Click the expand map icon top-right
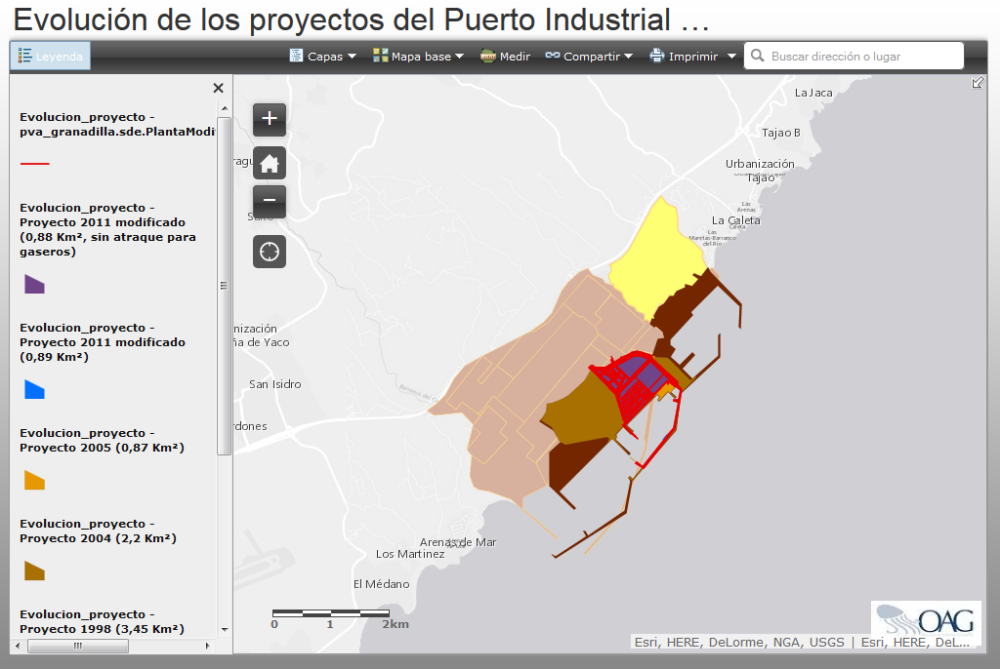The width and height of the screenshot is (1000, 669). click(x=977, y=83)
